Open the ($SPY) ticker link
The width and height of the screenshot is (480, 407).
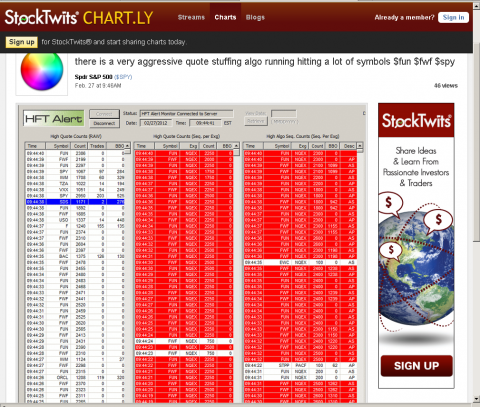123,77
